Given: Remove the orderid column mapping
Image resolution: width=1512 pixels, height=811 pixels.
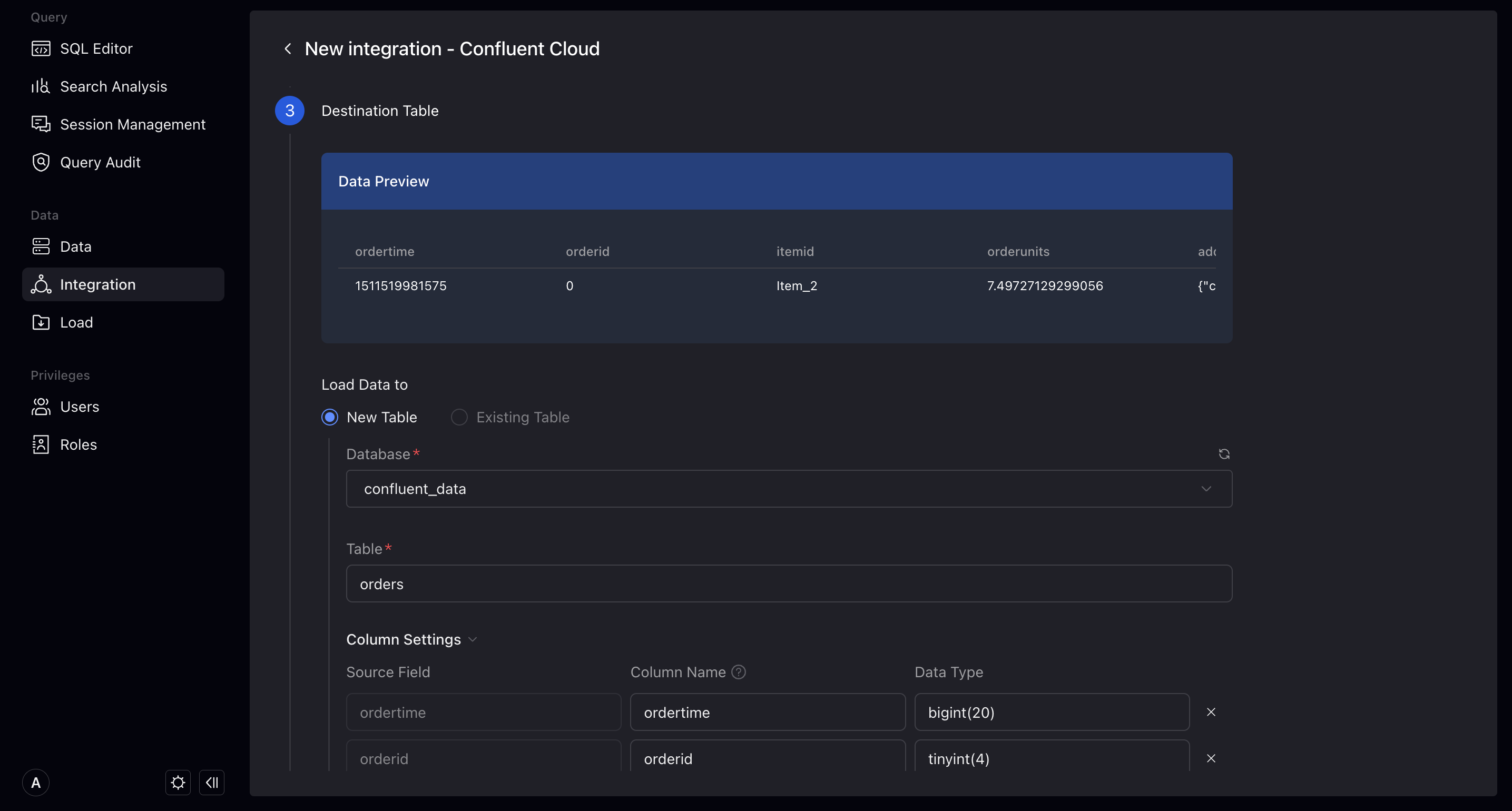Looking at the screenshot, I should [1211, 758].
